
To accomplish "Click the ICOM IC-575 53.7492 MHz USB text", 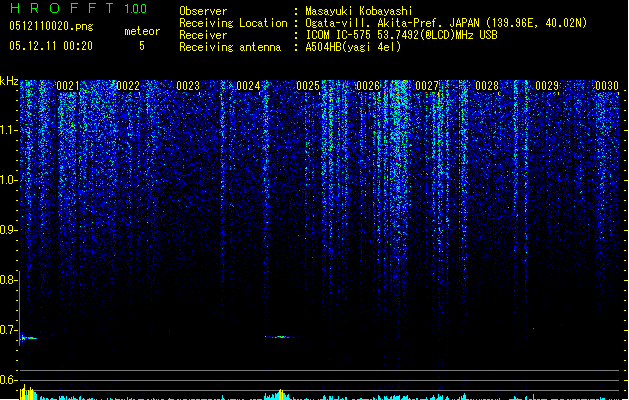I will click(402, 35).
